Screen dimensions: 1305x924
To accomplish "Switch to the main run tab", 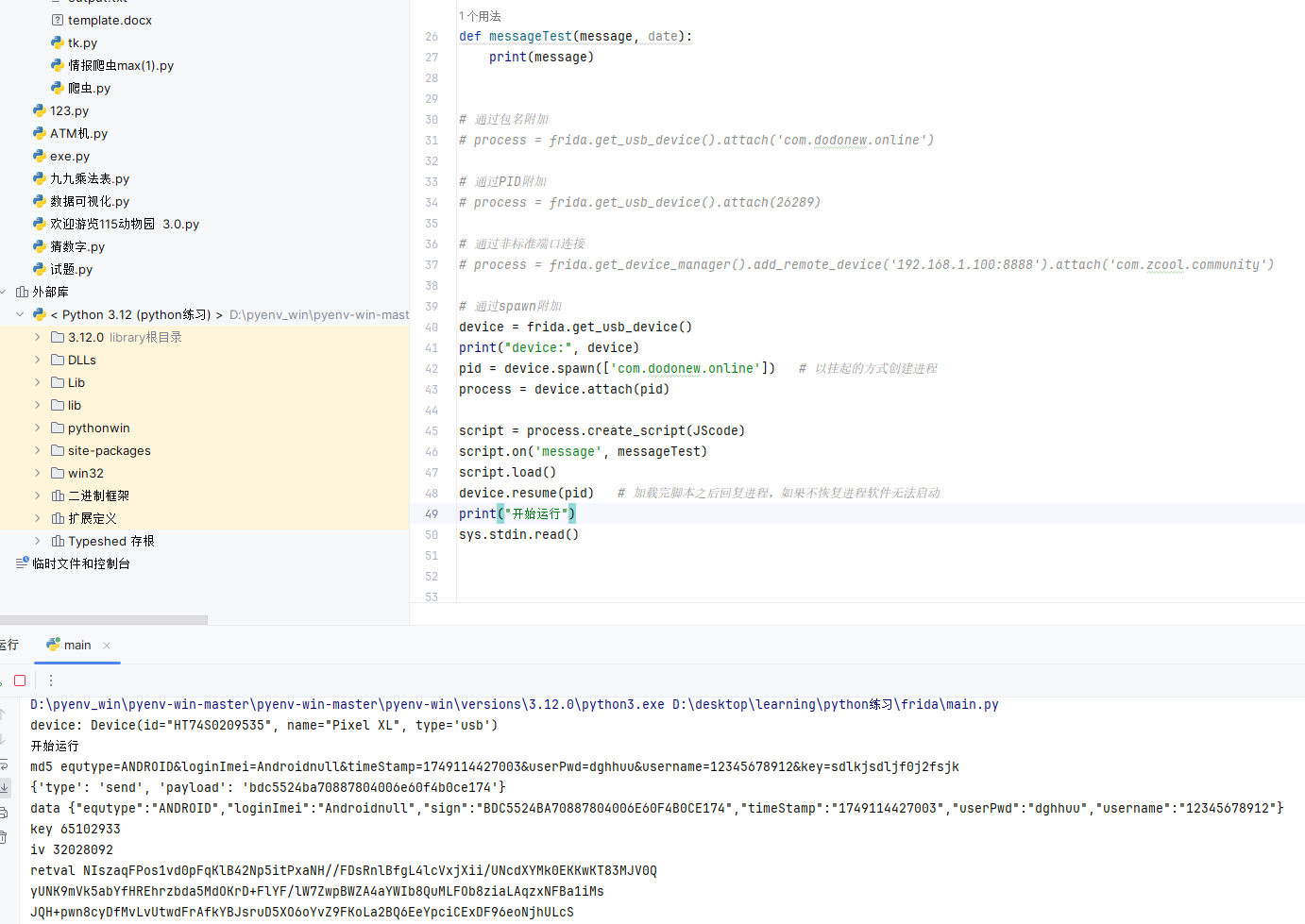I will click(x=76, y=646).
